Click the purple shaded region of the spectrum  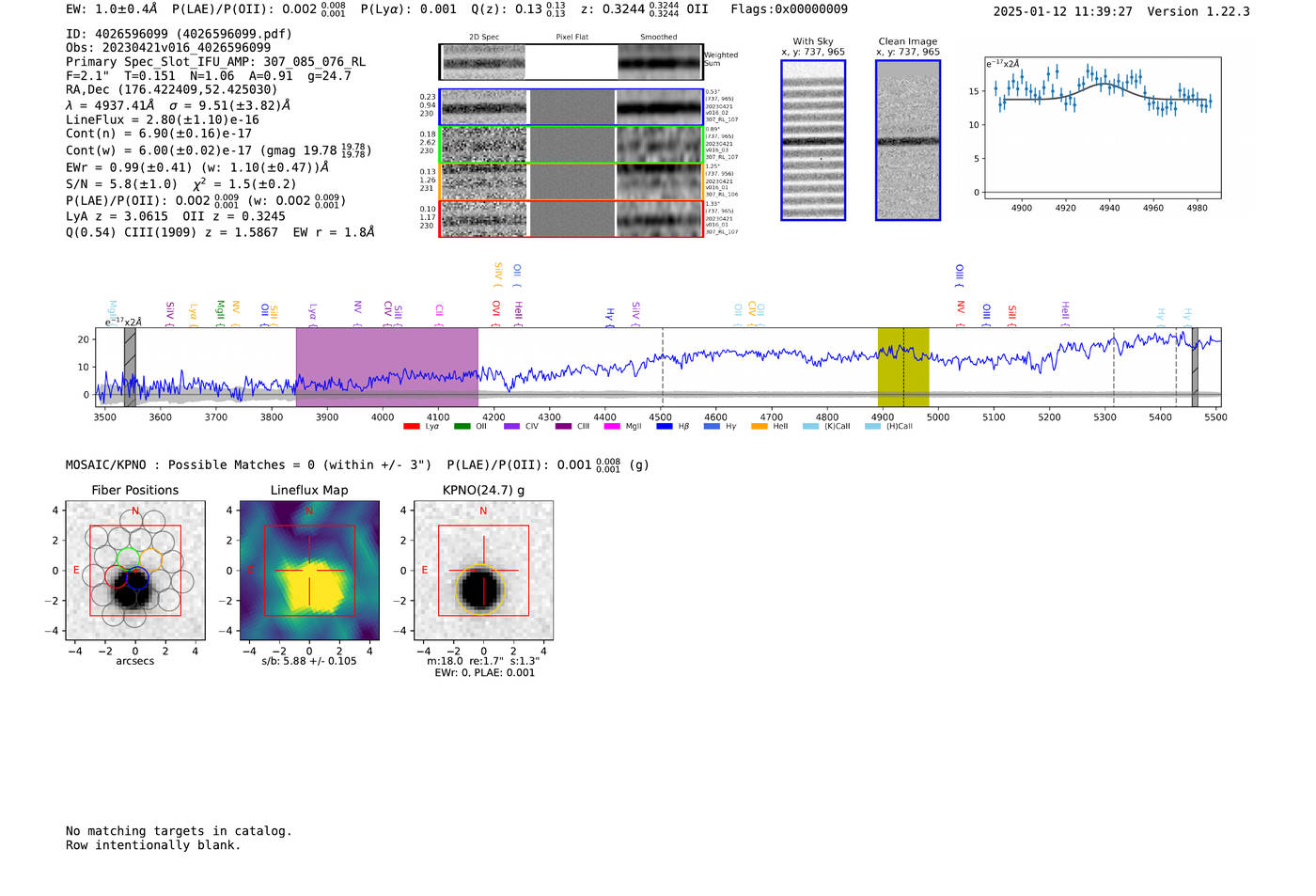386,368
